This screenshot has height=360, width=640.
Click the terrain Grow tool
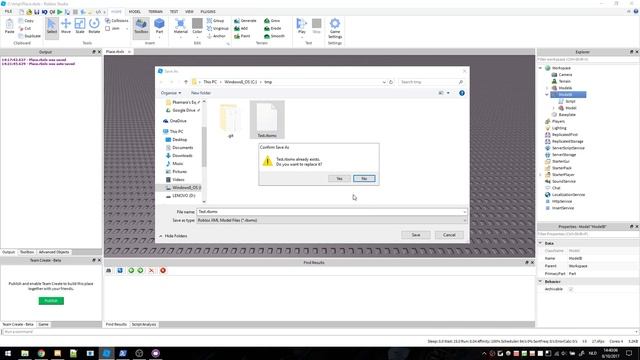tap(272, 20)
